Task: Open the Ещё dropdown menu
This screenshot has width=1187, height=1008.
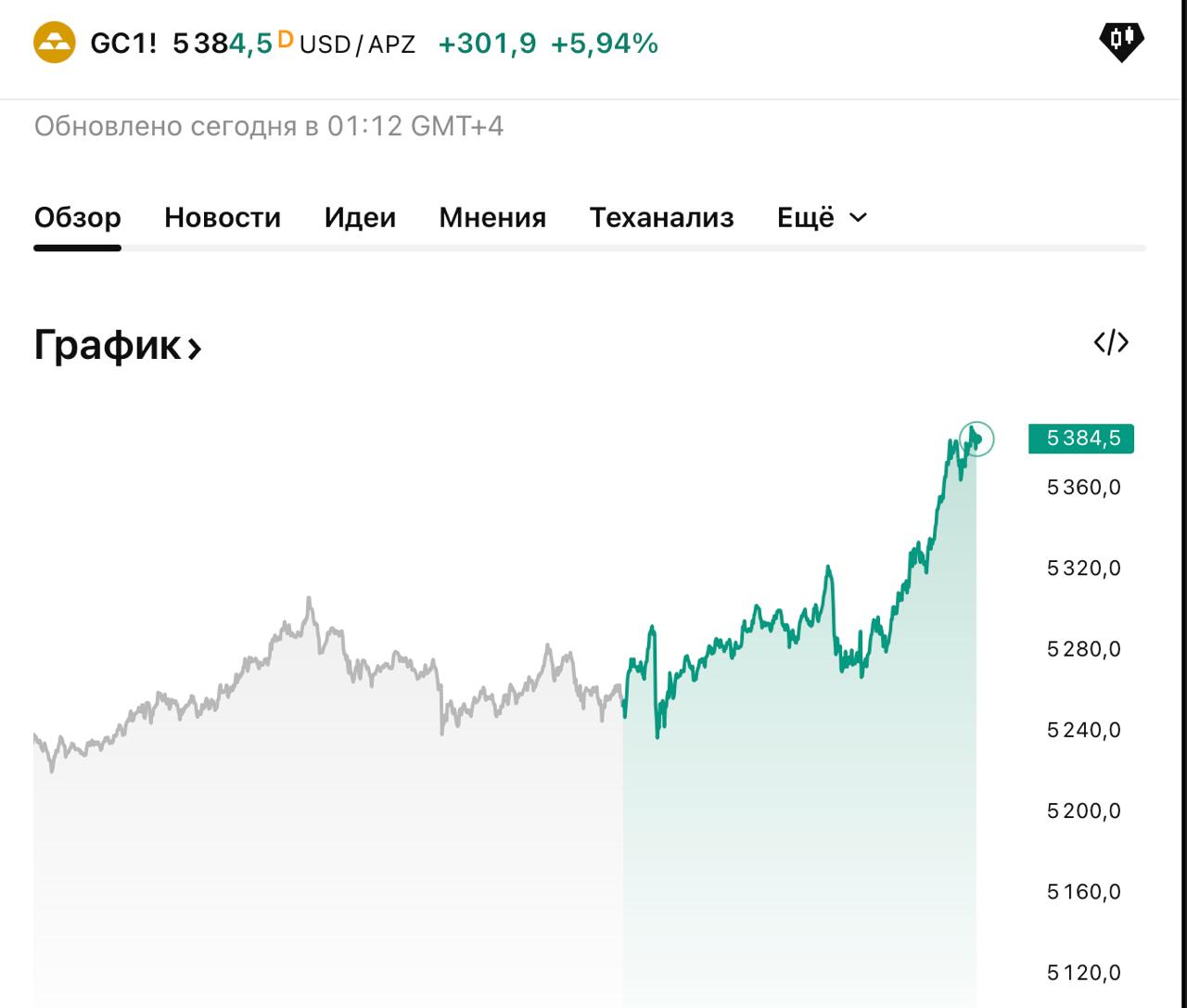Action: tap(822, 217)
